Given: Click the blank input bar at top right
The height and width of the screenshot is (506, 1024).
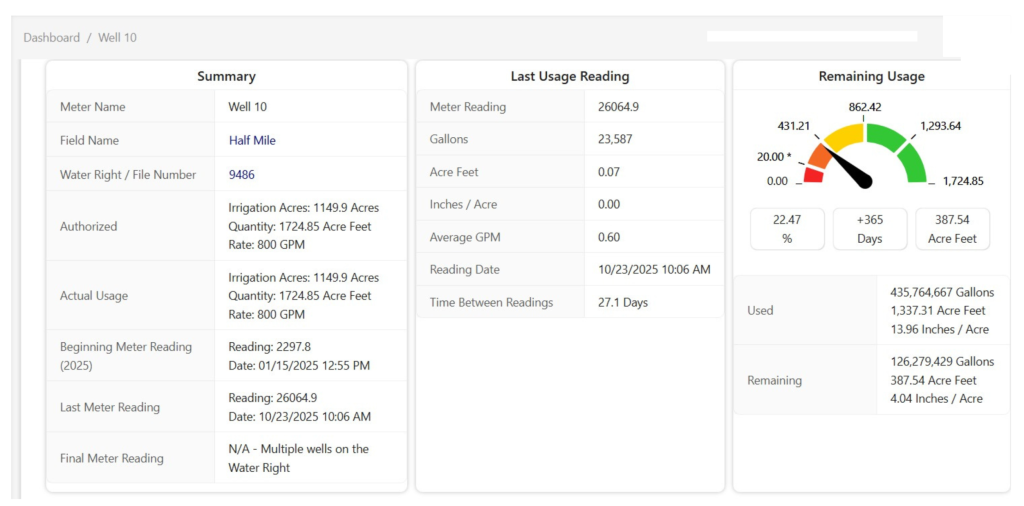Looking at the screenshot, I should (811, 36).
